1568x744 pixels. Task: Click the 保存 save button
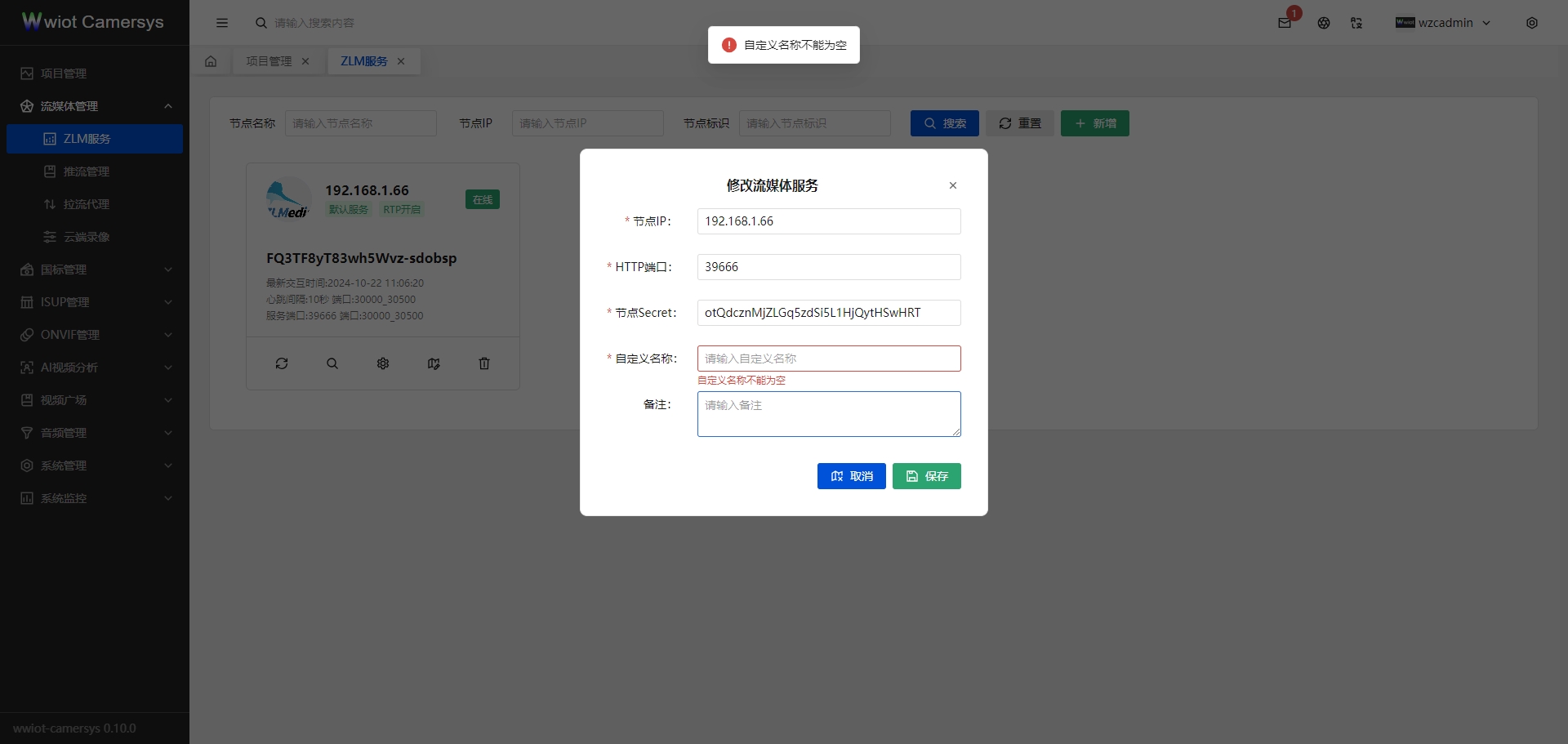coord(926,476)
